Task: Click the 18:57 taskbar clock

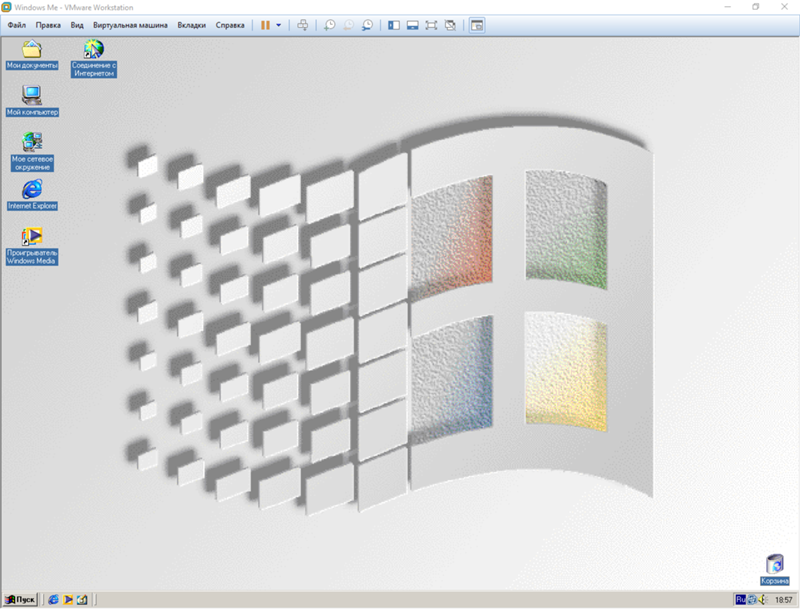Action: click(784, 600)
